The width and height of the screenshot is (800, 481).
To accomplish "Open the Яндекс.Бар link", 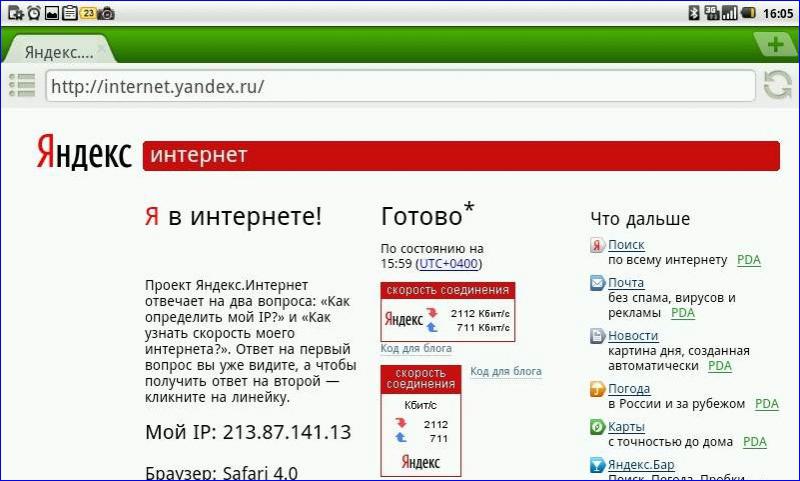I will [641, 465].
